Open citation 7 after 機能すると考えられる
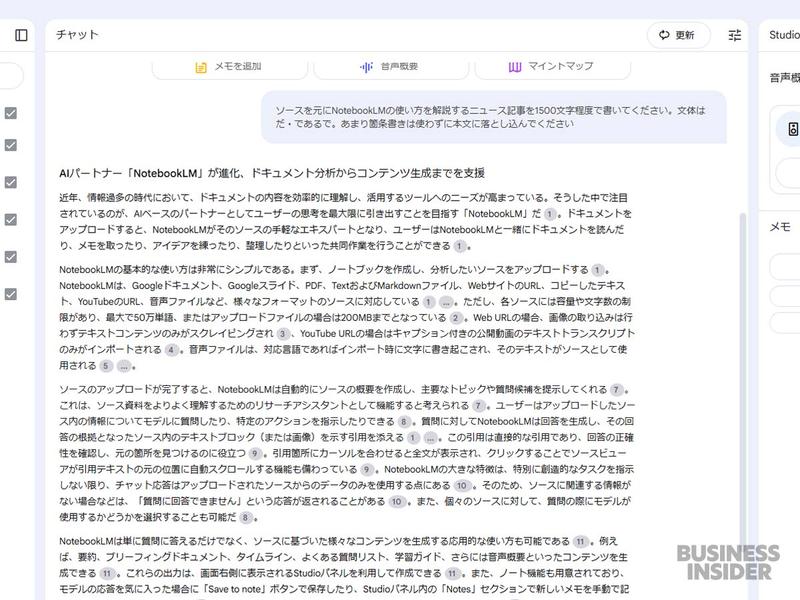 click(479, 406)
